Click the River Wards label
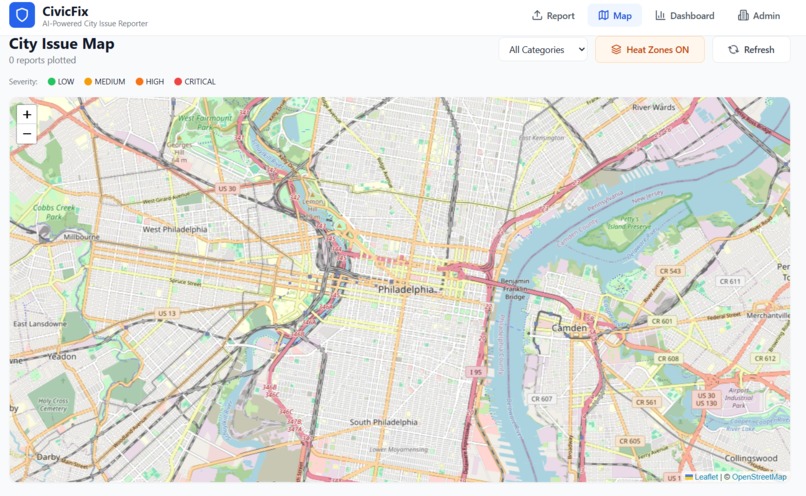806x496 pixels. tap(653, 107)
